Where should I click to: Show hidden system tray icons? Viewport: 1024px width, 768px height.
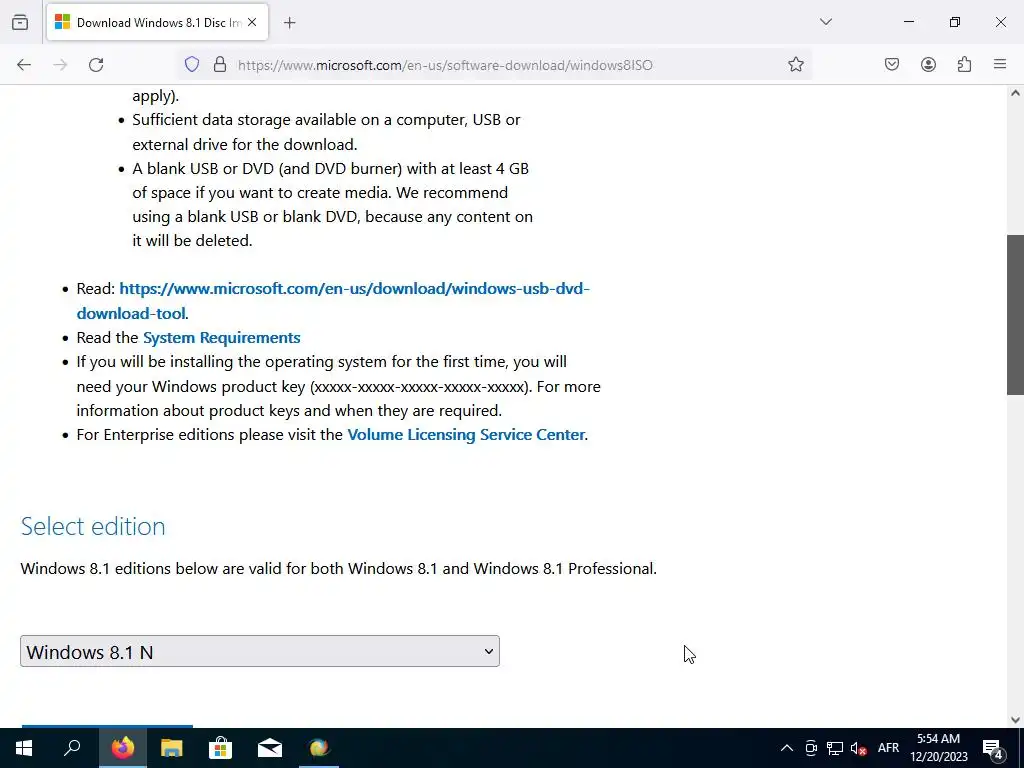pyautogui.click(x=787, y=748)
